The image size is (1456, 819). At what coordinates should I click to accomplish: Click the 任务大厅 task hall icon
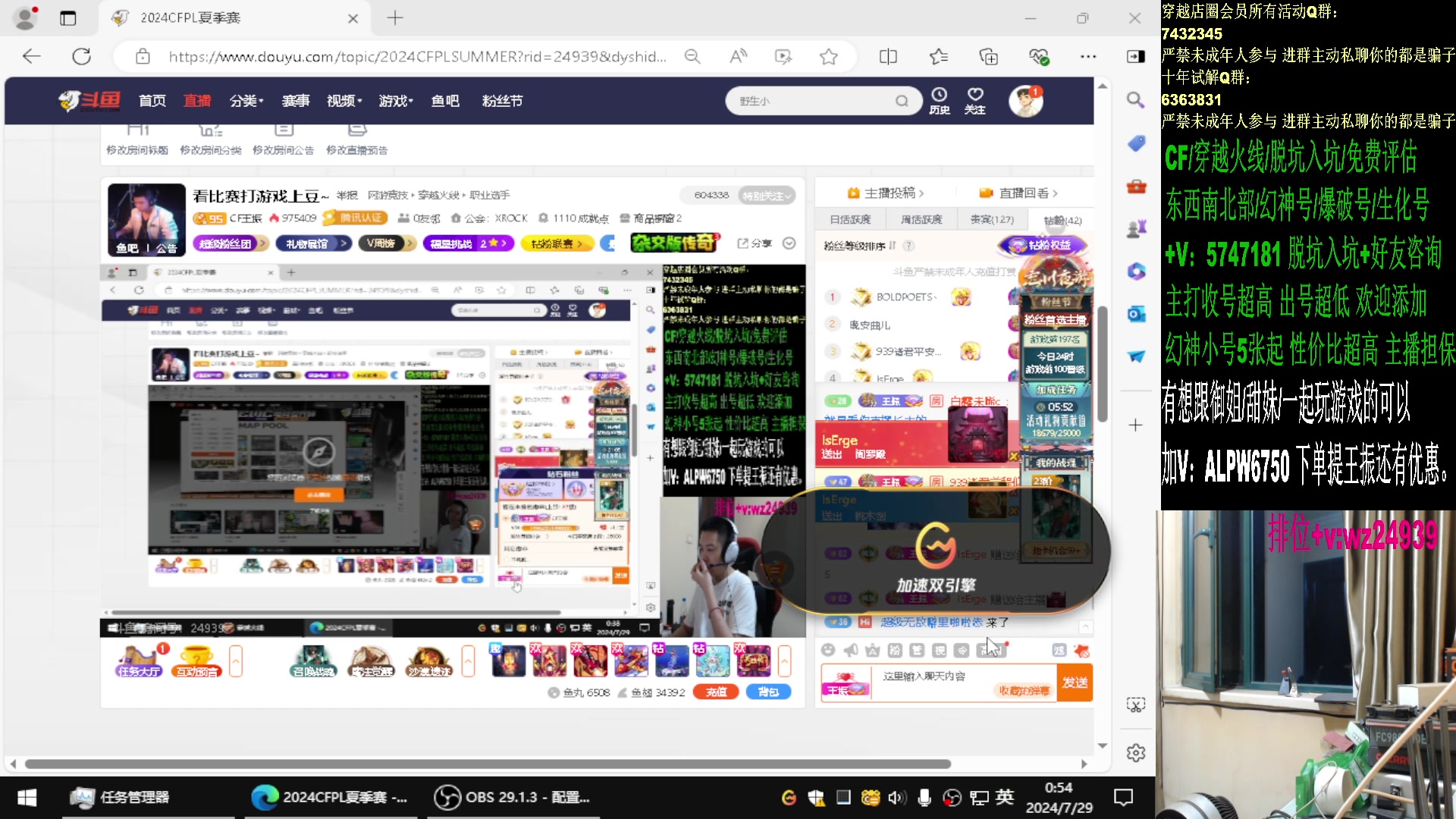click(x=140, y=660)
